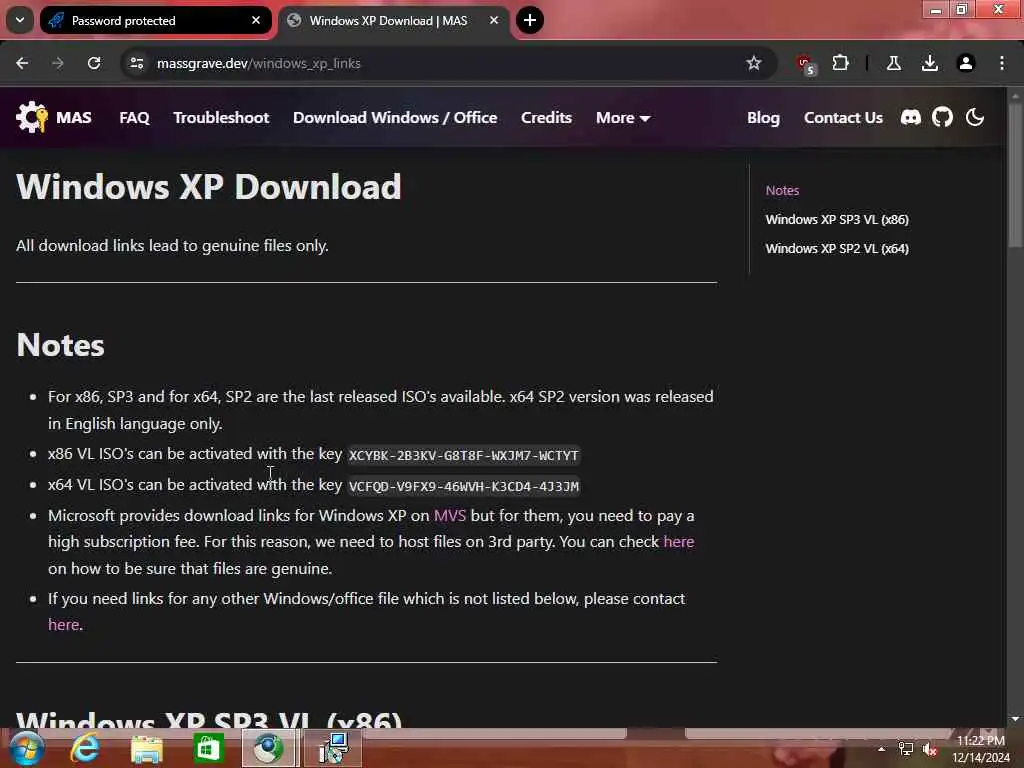
Task: Open the FAQ page
Action: [x=135, y=118]
